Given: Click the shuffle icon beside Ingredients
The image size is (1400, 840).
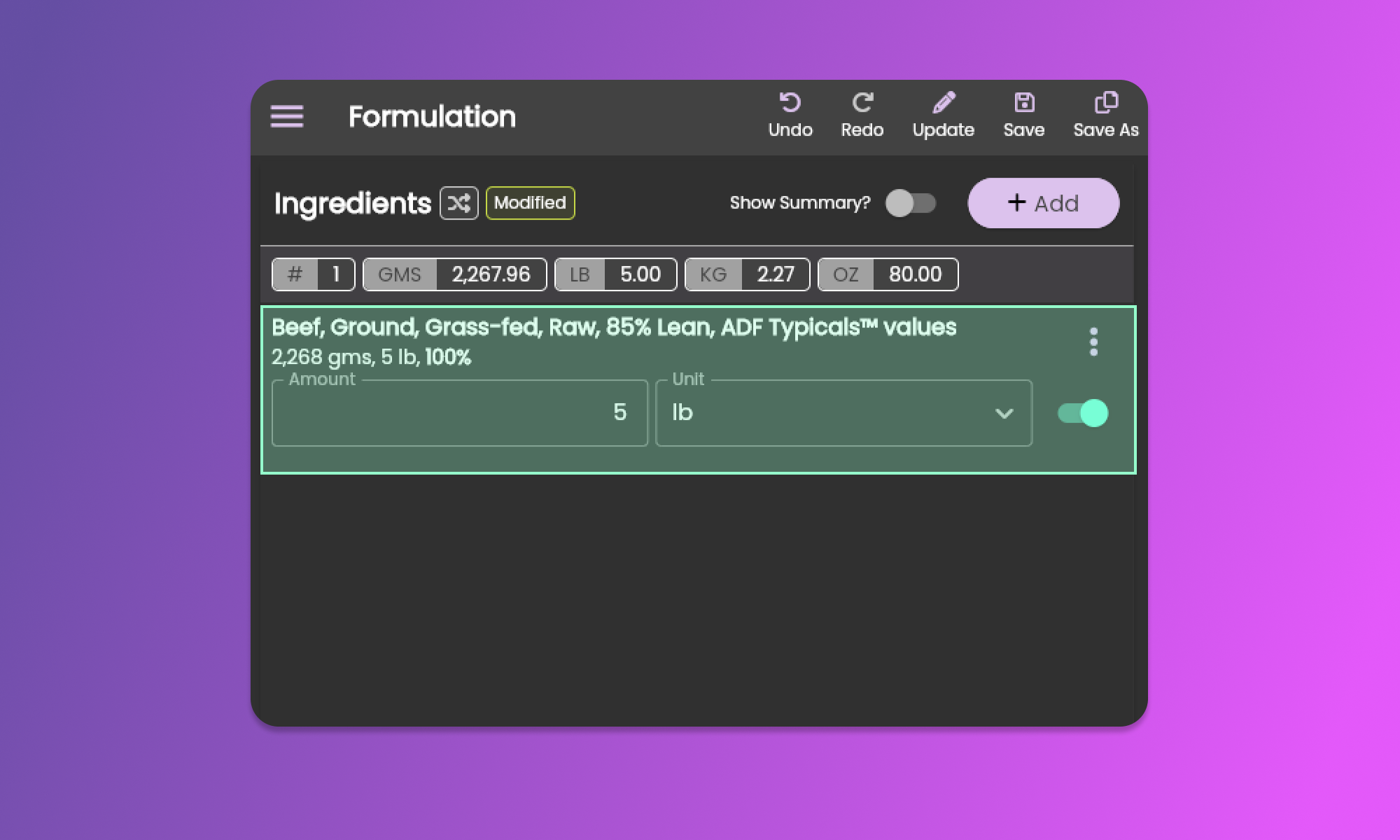Looking at the screenshot, I should click(459, 203).
